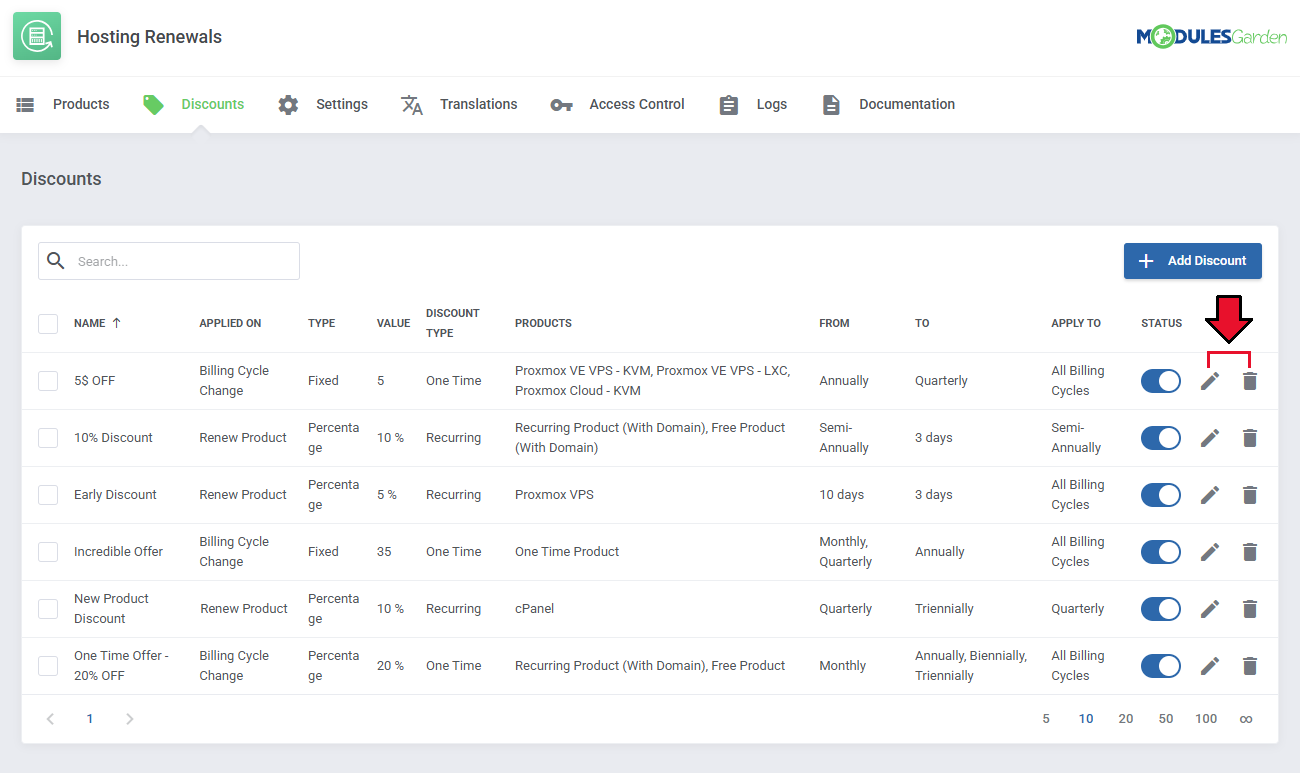Open the Settings tab
This screenshot has width=1300, height=773.
(323, 104)
